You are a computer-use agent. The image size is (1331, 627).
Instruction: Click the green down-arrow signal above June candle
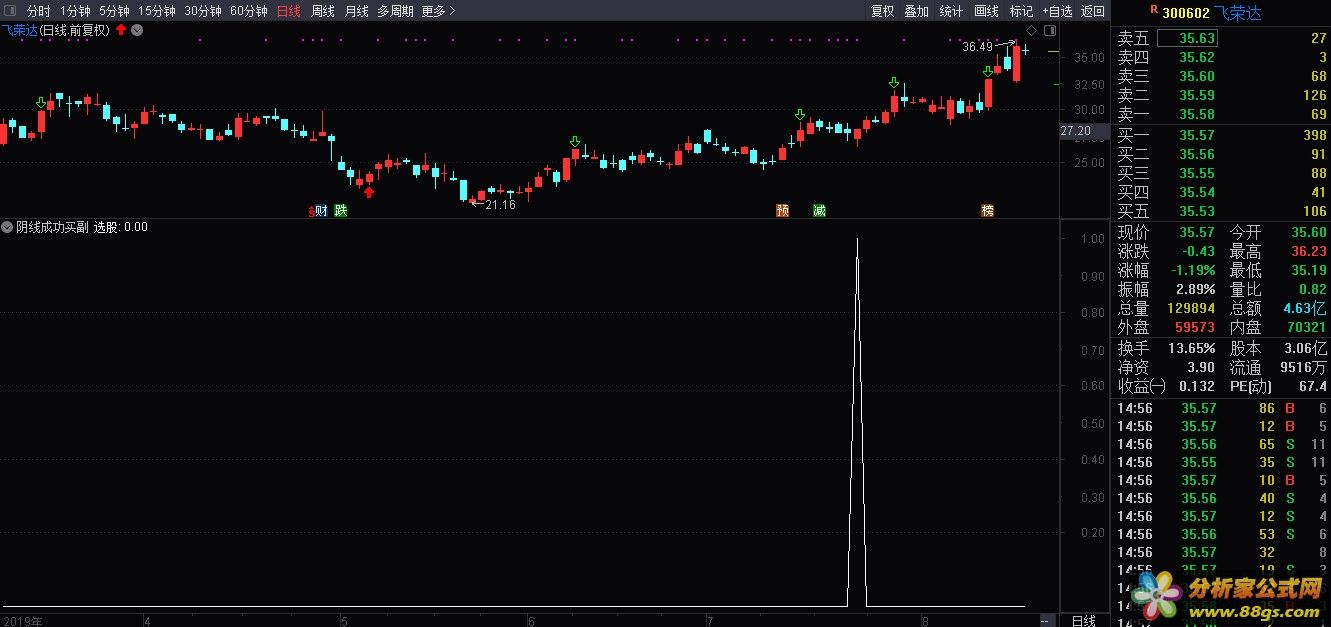click(574, 142)
